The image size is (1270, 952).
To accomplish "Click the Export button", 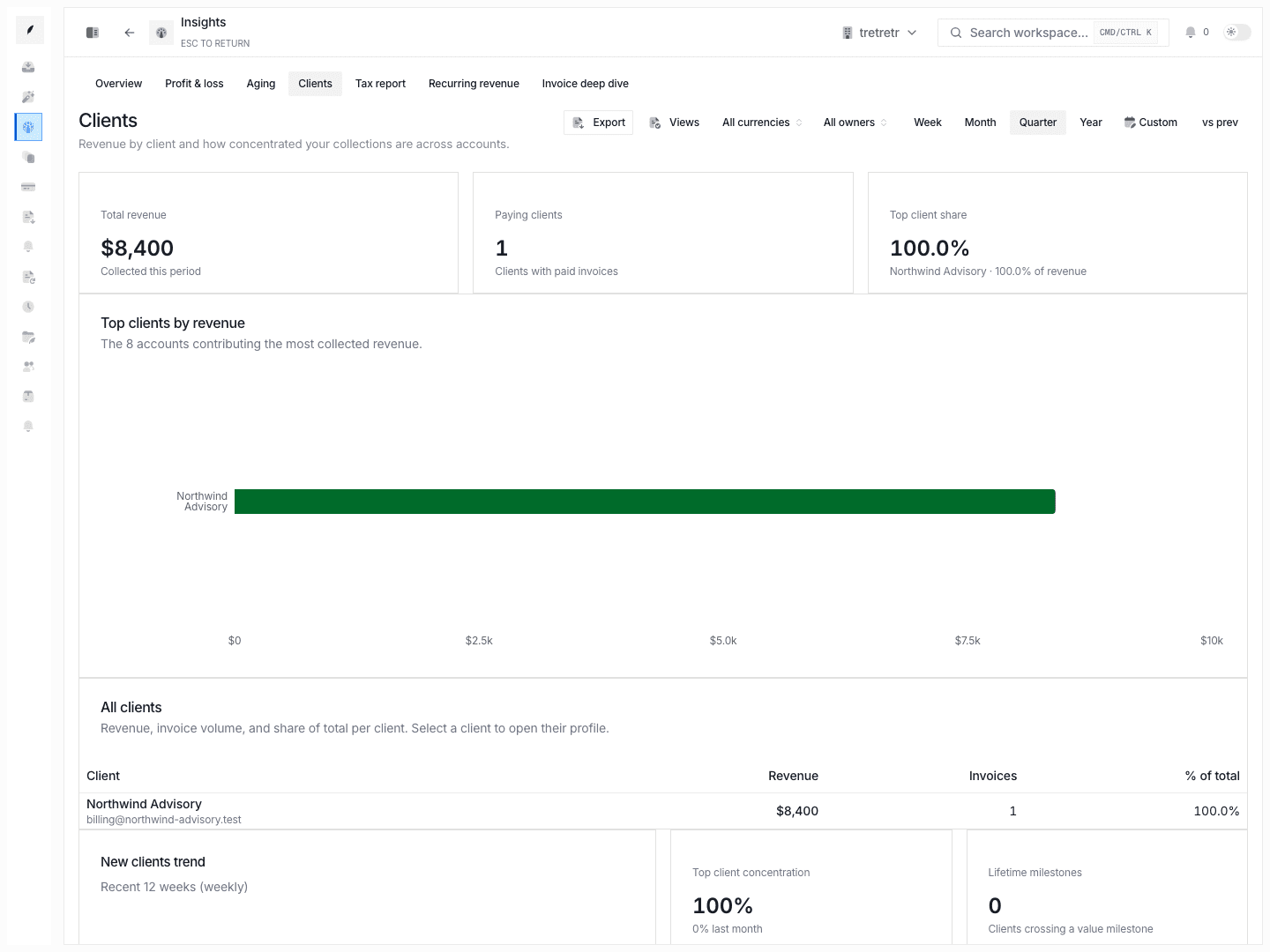I will pyautogui.click(x=598, y=123).
